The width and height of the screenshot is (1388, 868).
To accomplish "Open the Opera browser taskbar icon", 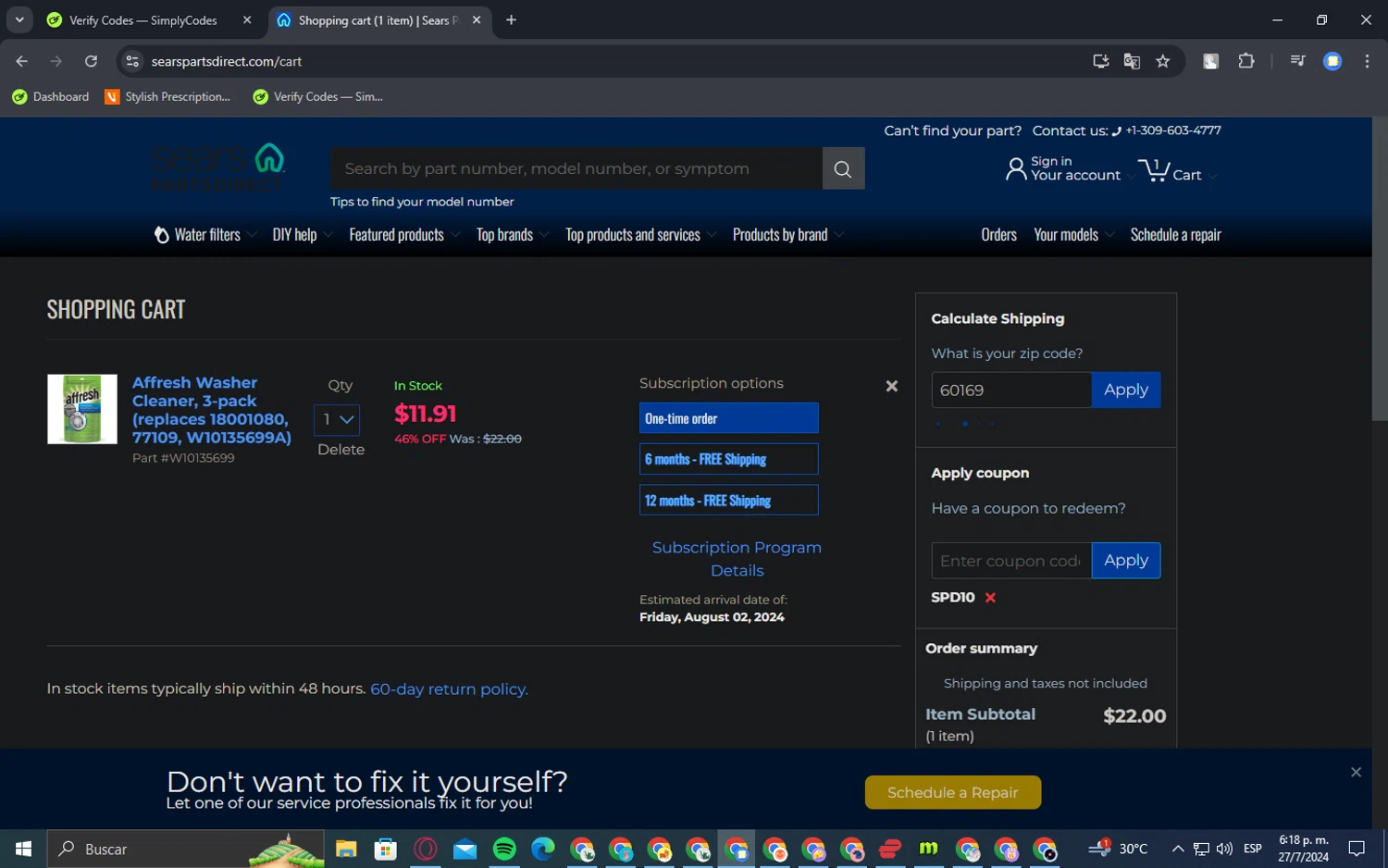I will 426,849.
